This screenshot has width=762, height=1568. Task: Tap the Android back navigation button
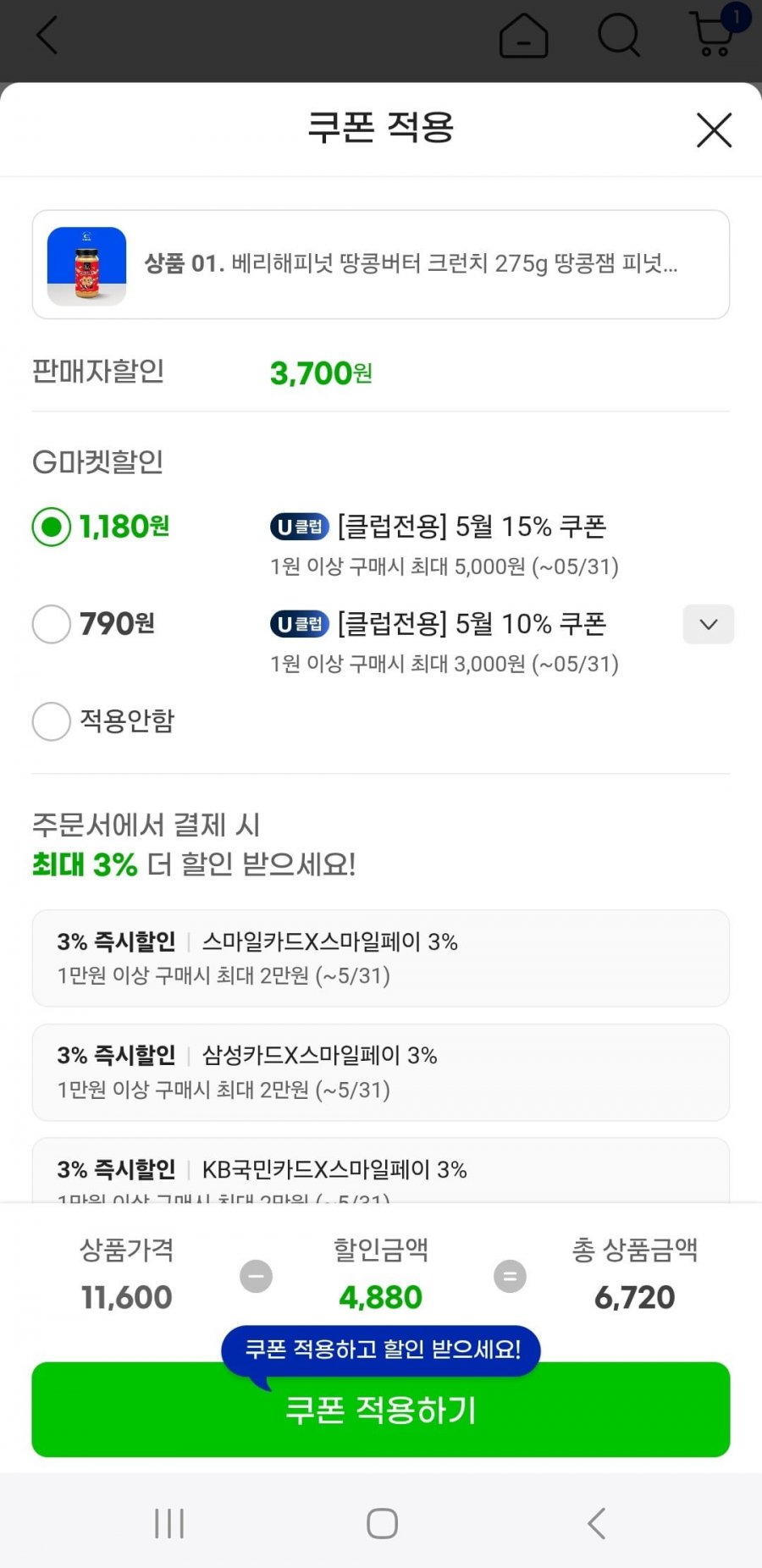pos(596,1522)
